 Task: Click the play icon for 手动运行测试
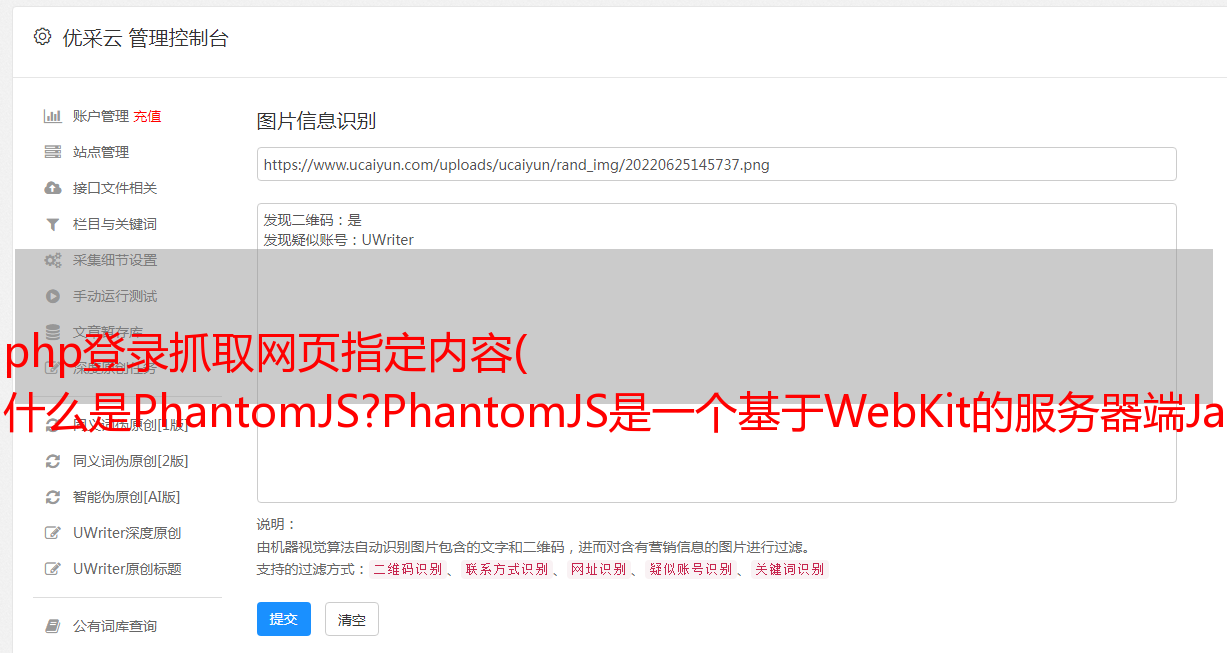(x=53, y=296)
